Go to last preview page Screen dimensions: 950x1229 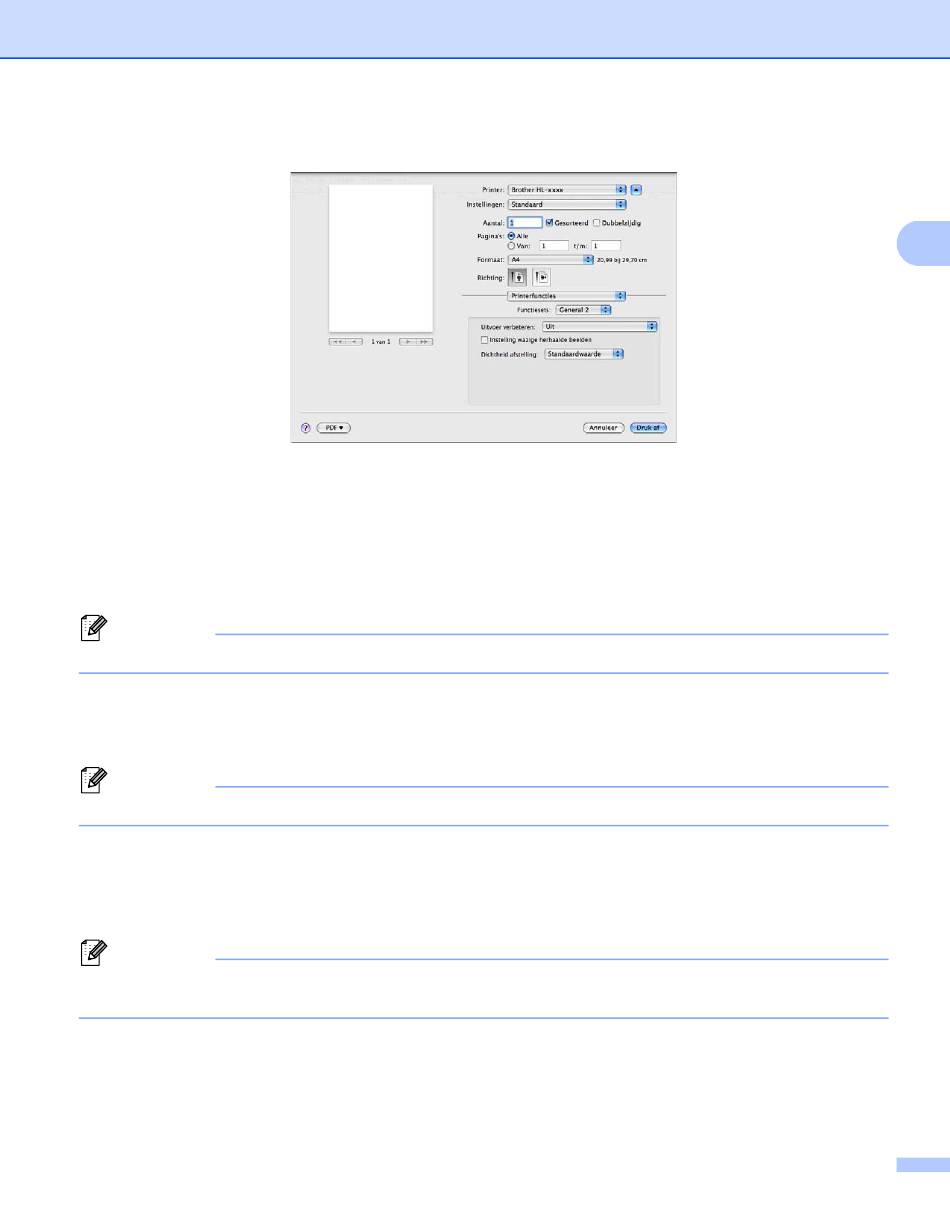click(x=425, y=342)
